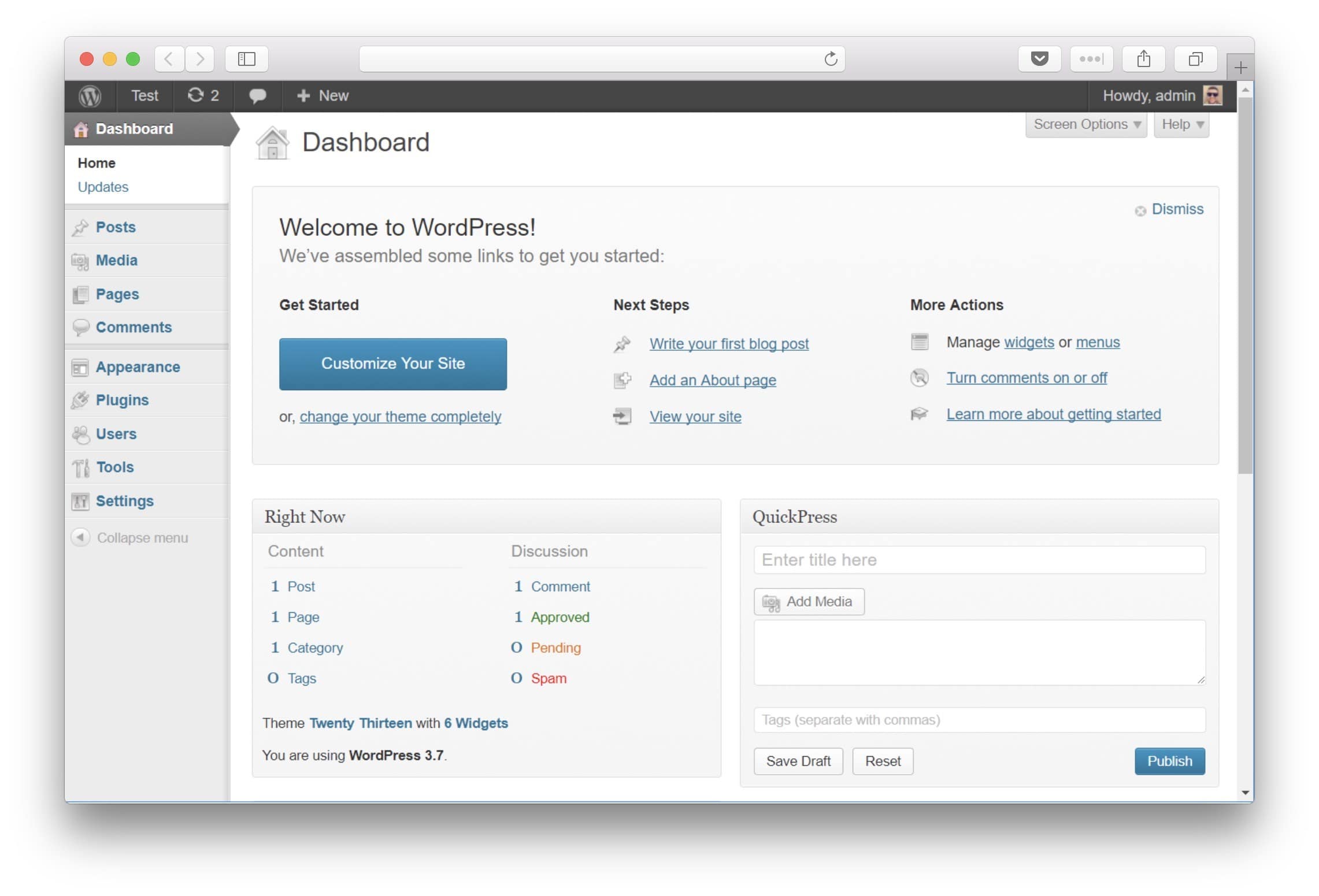Toggle the Safari sidebar button
1319x896 pixels.
pos(246,59)
